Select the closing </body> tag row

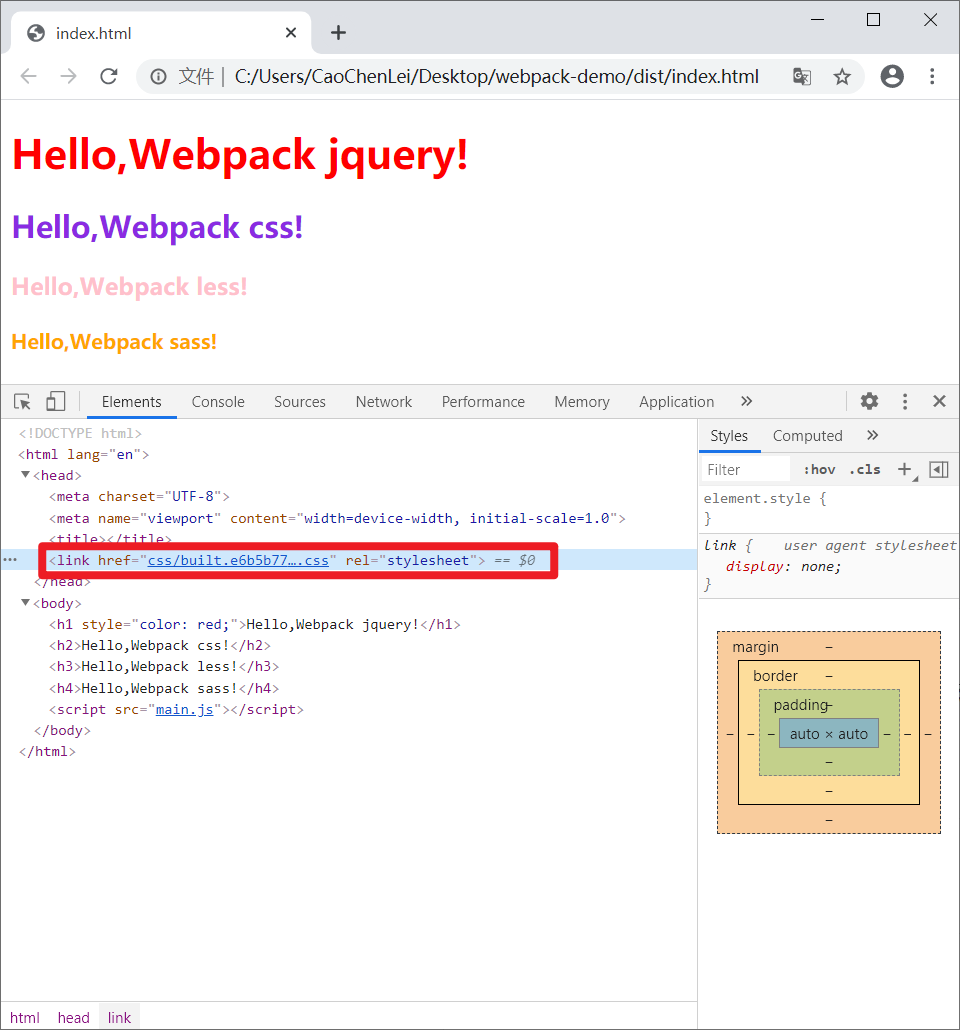click(62, 730)
